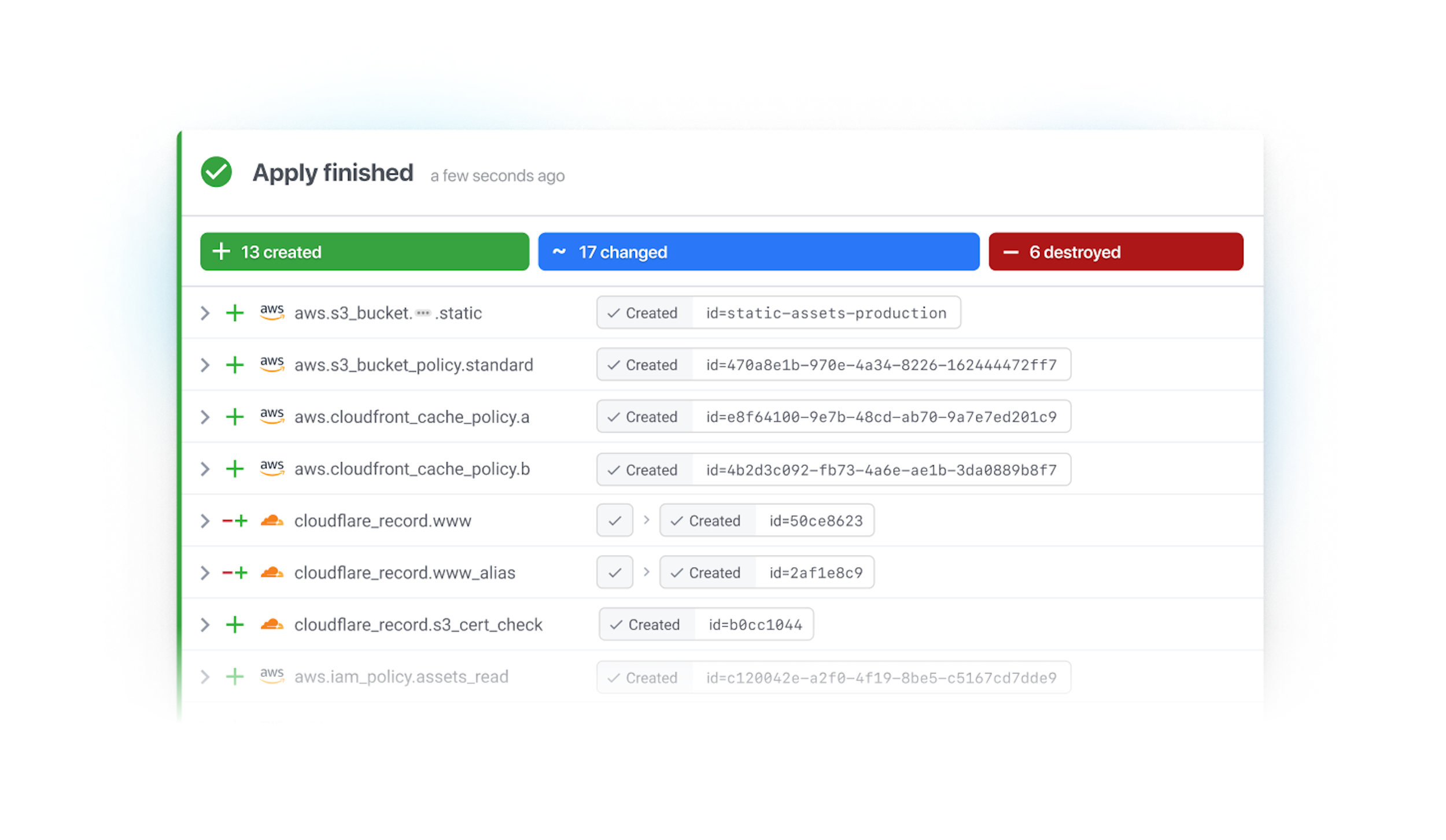Click the 13 created summary button
1446x840 pixels.
click(x=364, y=251)
